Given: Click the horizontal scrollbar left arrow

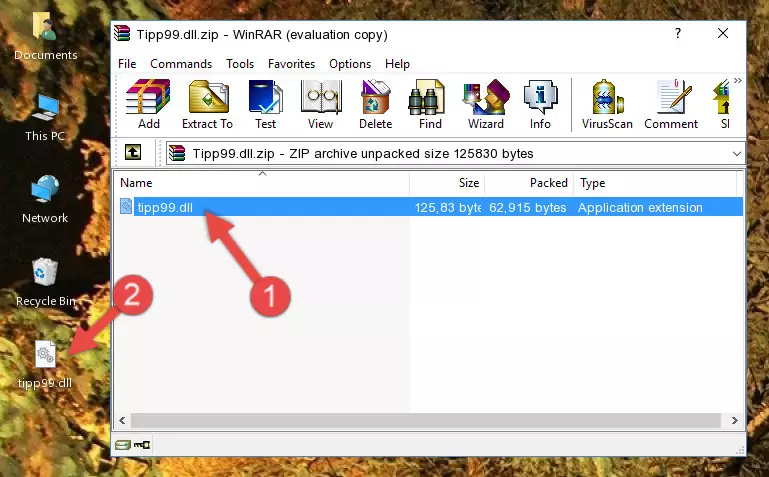Looking at the screenshot, I should [122, 420].
